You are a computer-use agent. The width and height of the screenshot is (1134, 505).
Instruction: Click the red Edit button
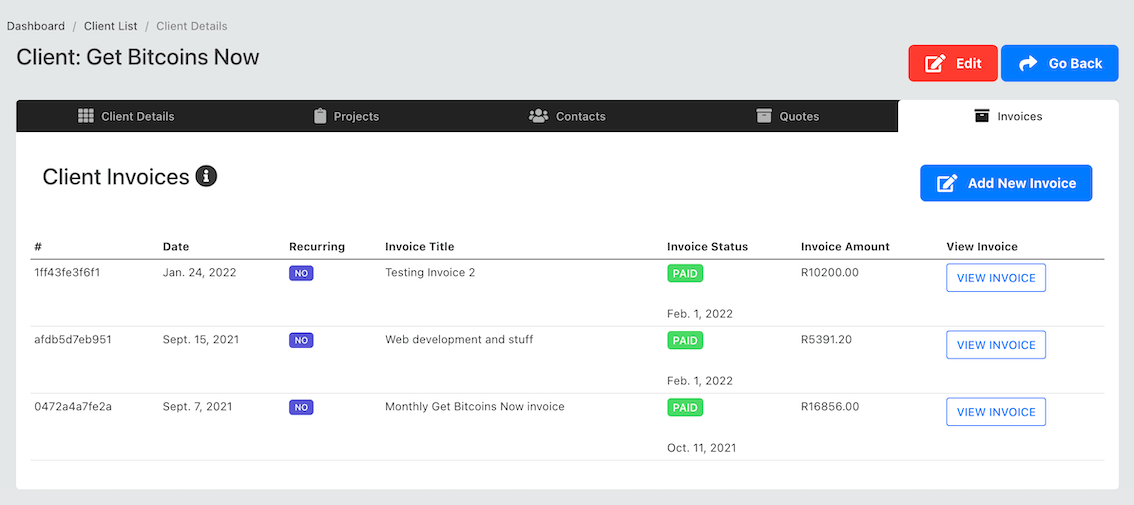coord(953,64)
